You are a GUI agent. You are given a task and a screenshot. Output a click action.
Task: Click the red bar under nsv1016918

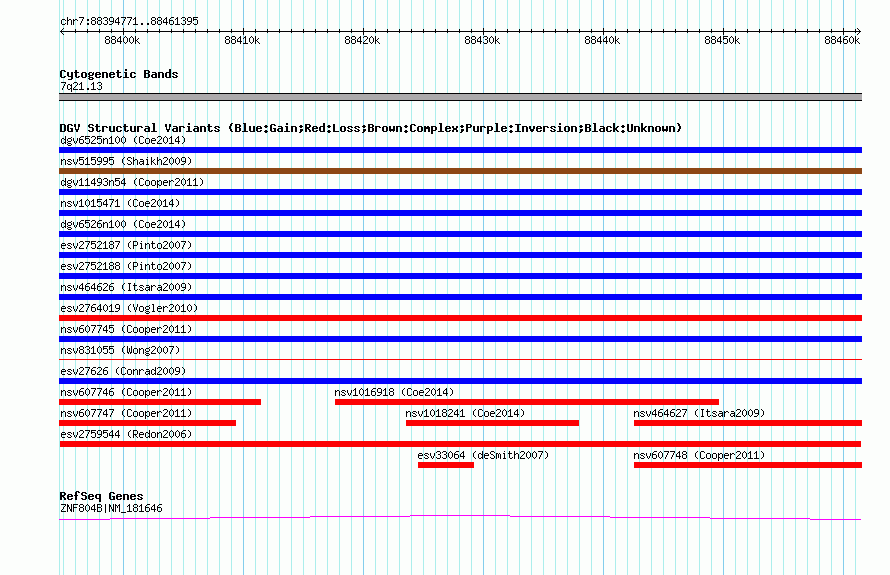click(527, 402)
